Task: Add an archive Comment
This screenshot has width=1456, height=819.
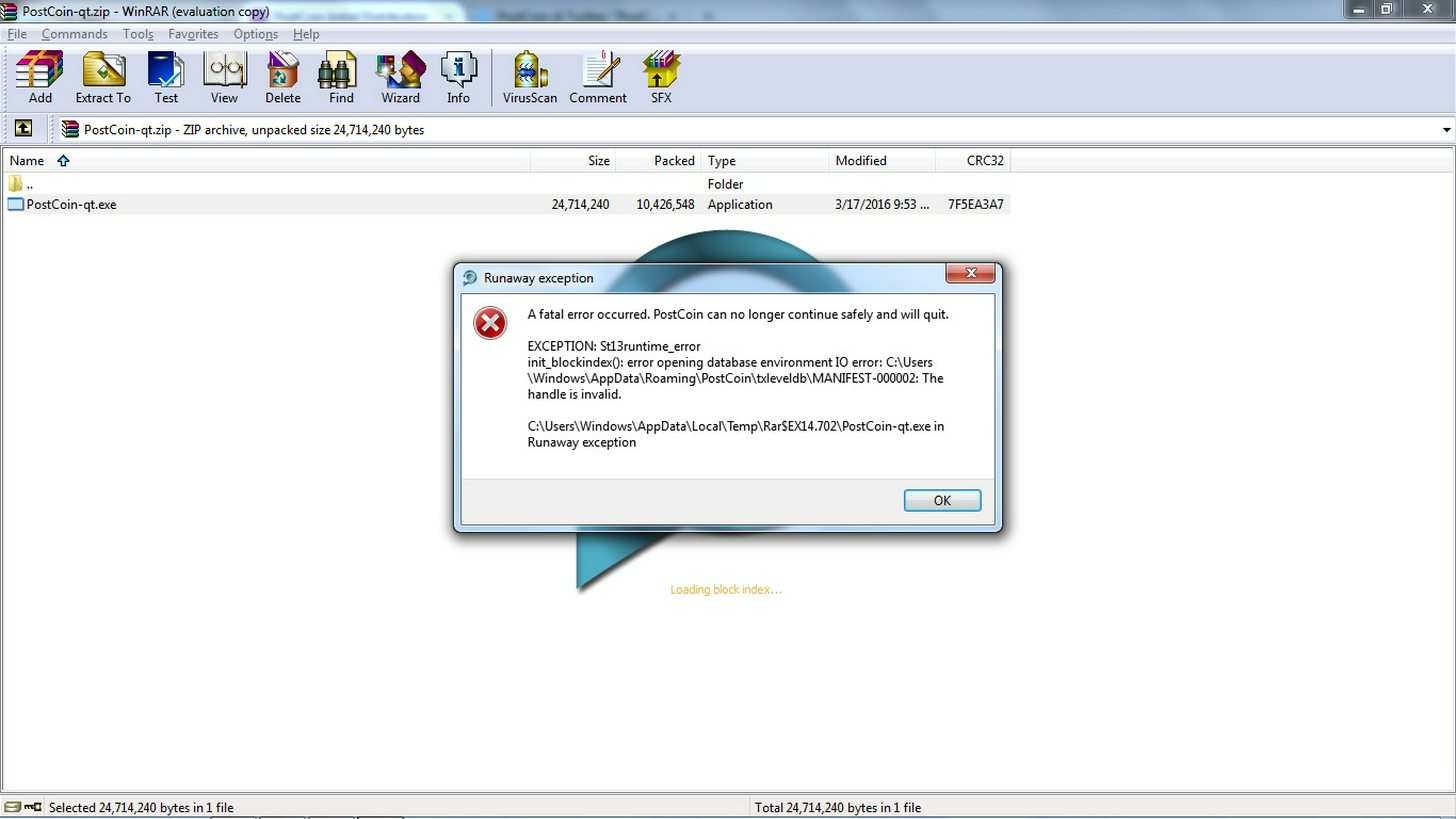Action: [x=598, y=78]
